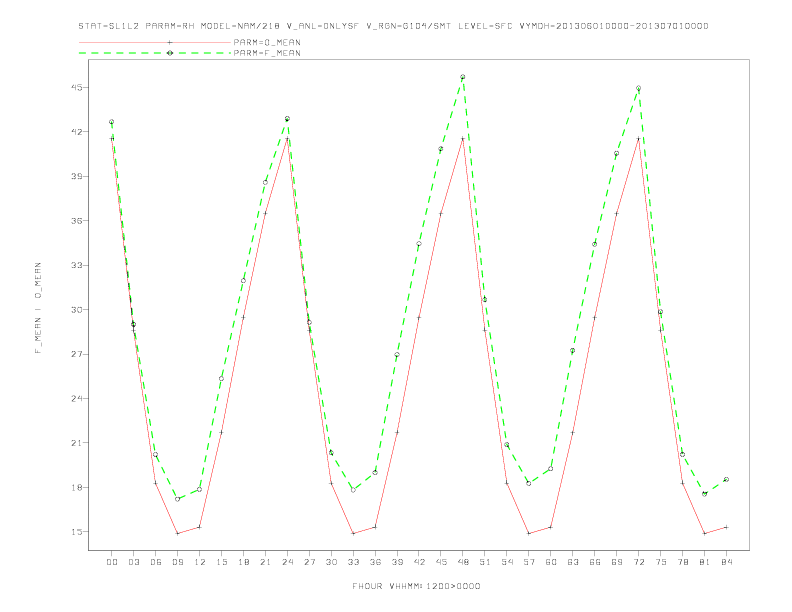Image resolution: width=792 pixels, height=612 pixels.
Task: Click the O_MEAN plus marker at hour 60
Action: pos(551,527)
